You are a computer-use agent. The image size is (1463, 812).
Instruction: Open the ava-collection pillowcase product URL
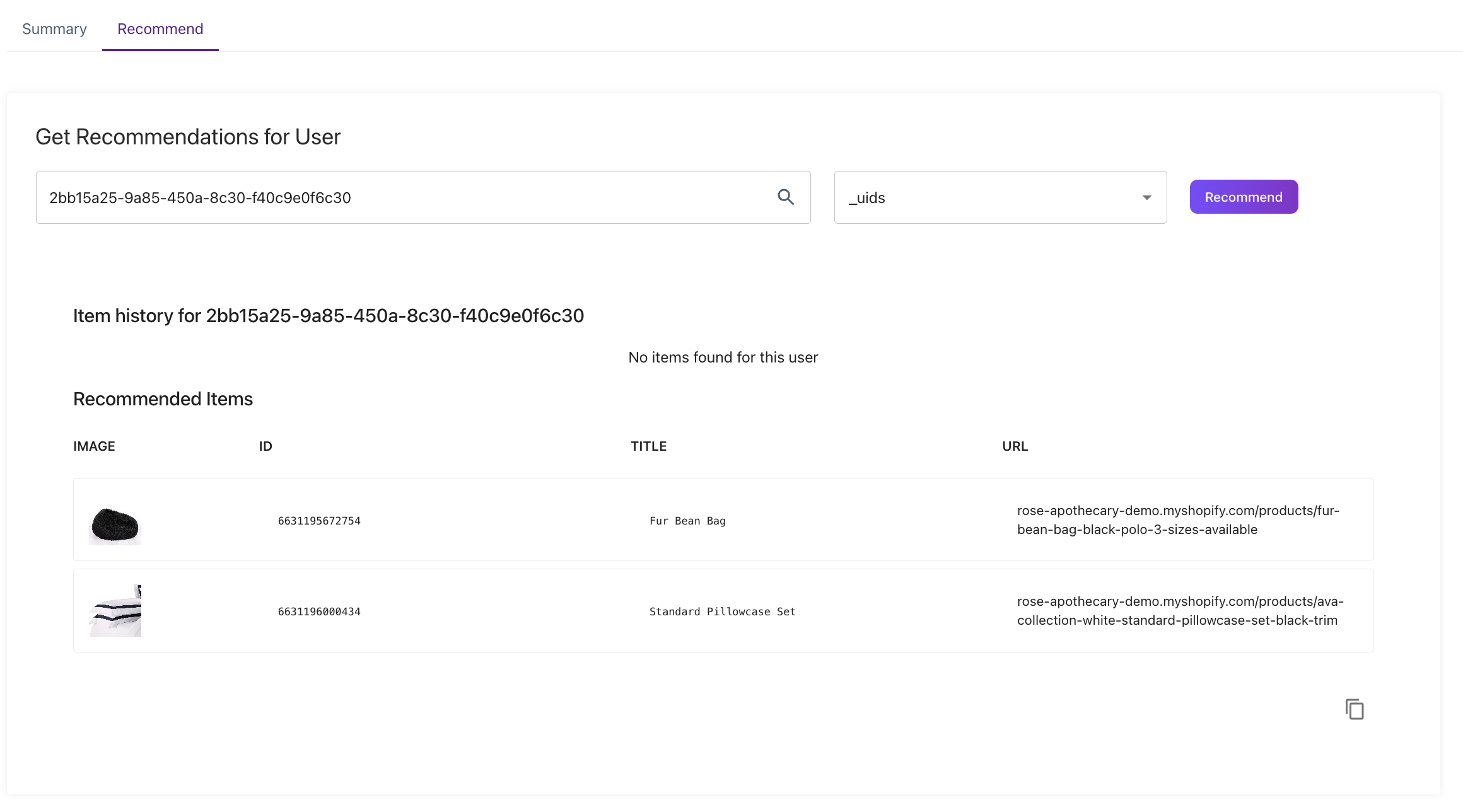[x=1179, y=611]
